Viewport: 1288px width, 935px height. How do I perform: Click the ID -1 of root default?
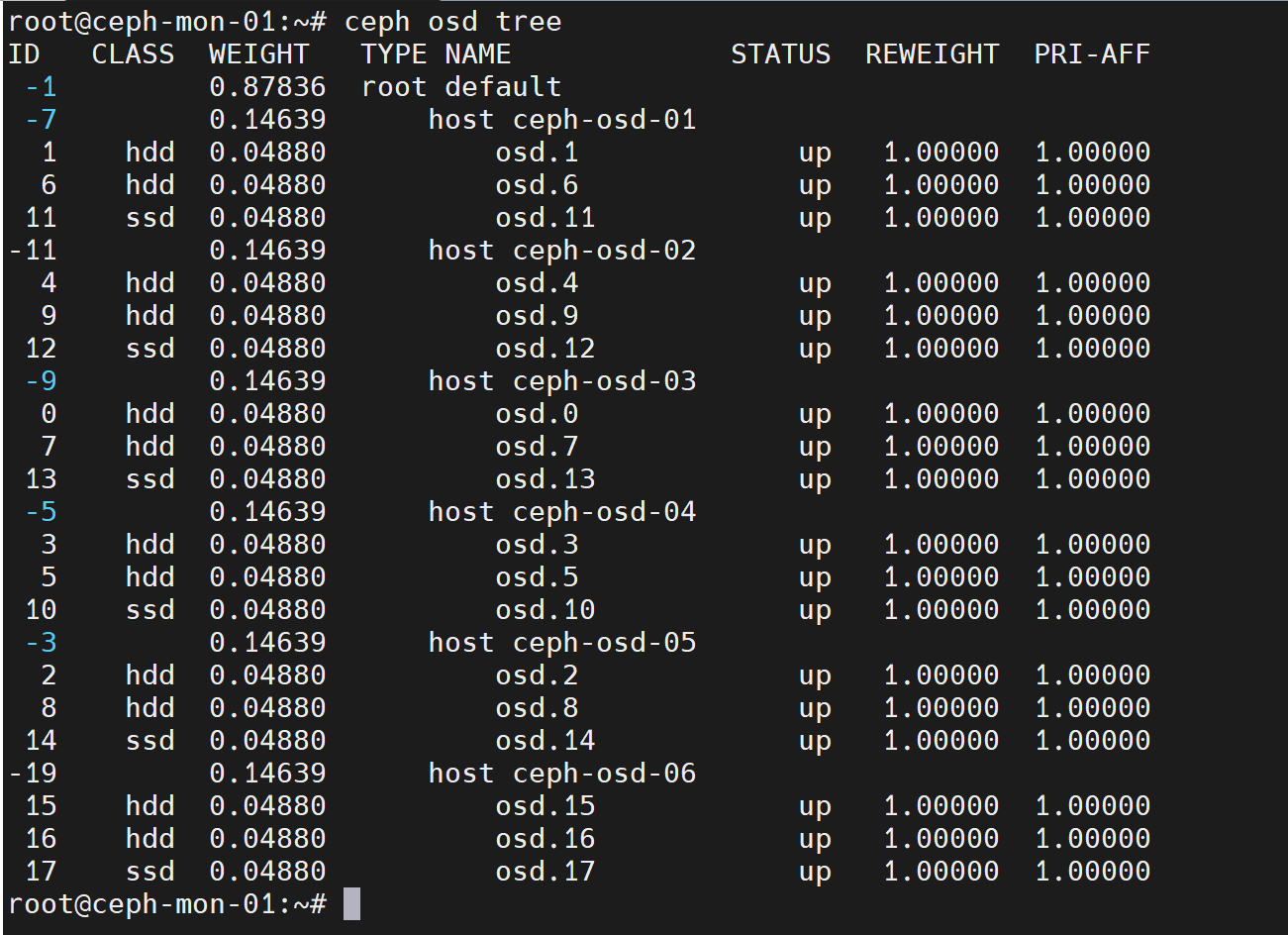coord(42,86)
